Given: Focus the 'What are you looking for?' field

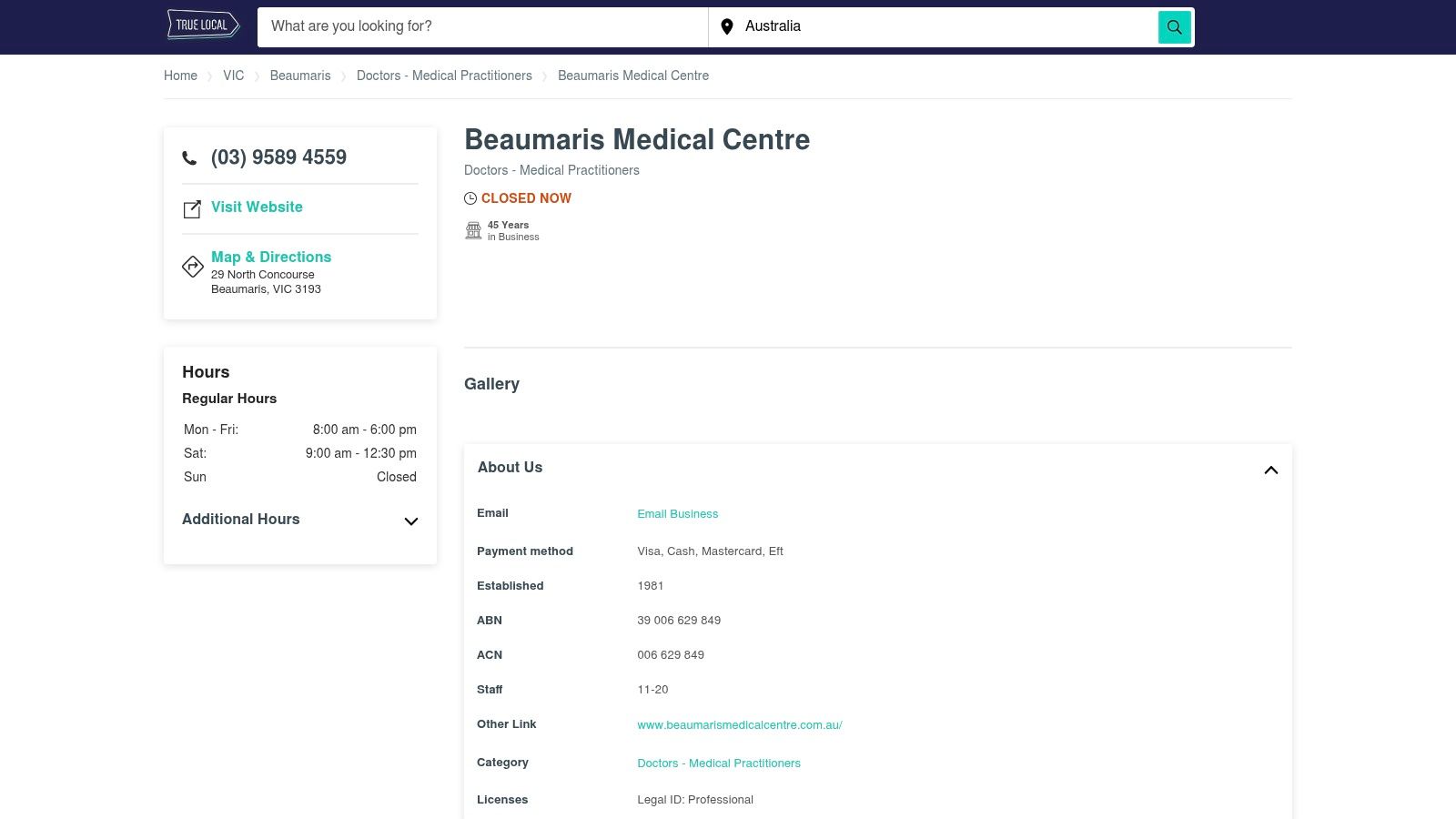Looking at the screenshot, I should [x=482, y=27].
